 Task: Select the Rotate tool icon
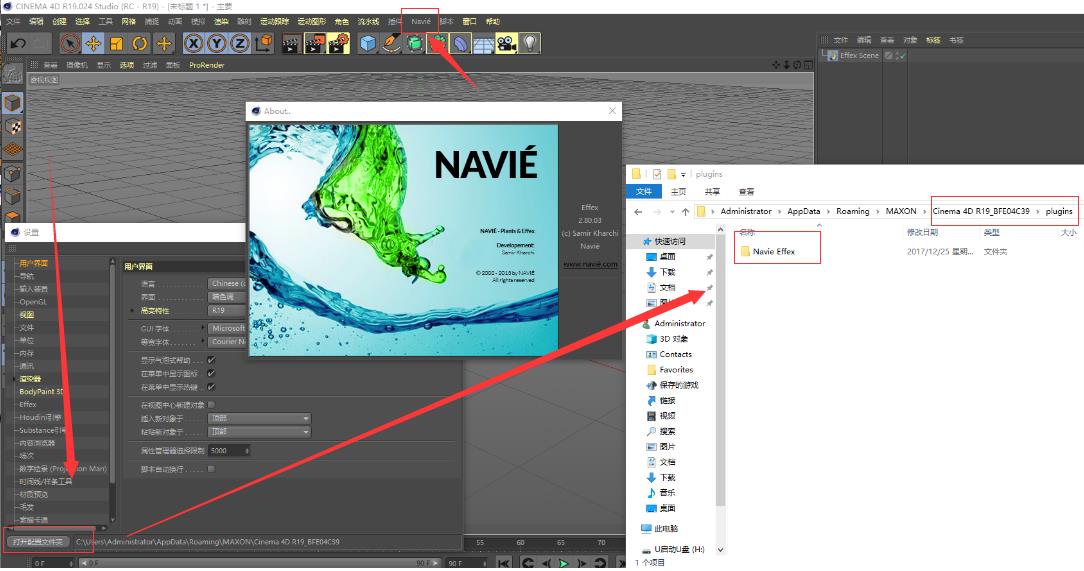click(x=140, y=43)
